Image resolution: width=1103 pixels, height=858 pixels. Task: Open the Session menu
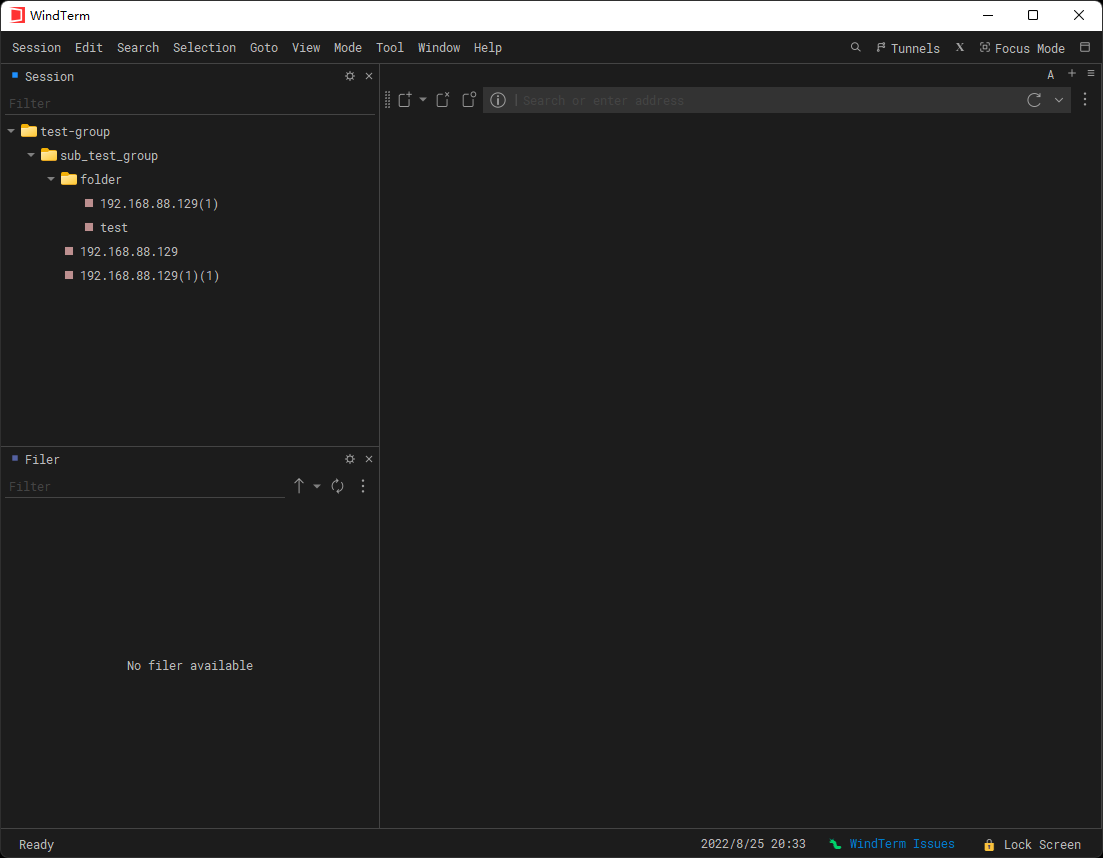(x=37, y=48)
